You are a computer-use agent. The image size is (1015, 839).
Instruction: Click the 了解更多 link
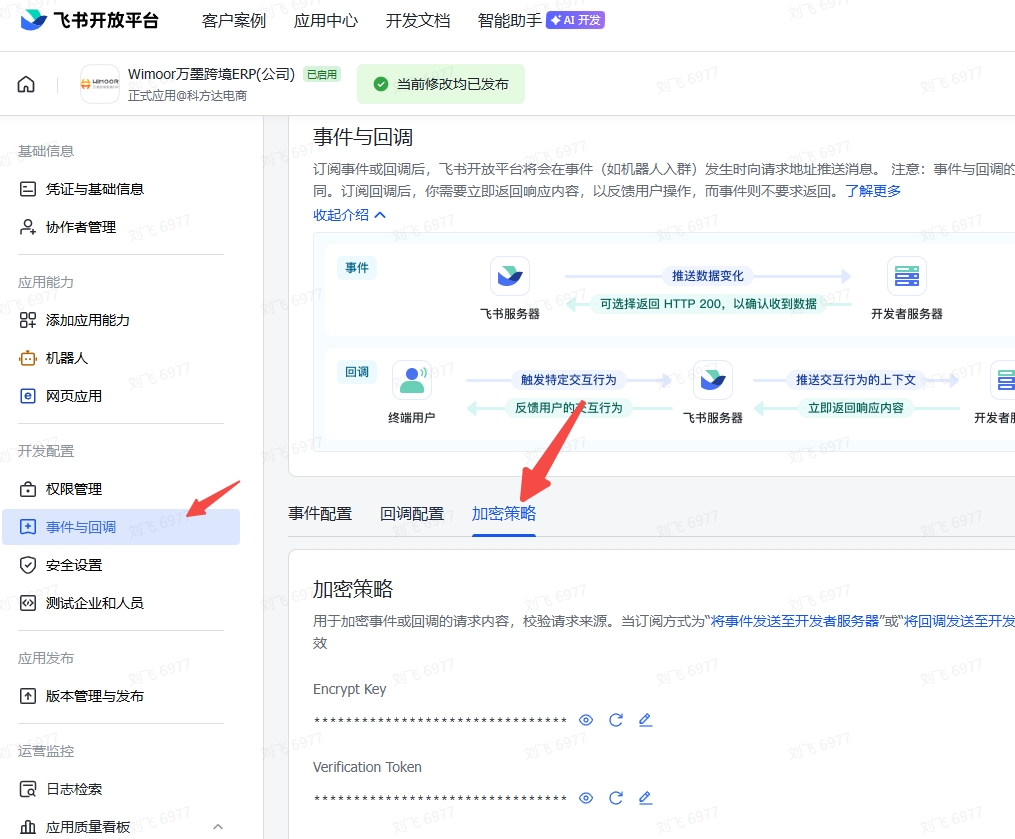pyautogui.click(x=873, y=190)
